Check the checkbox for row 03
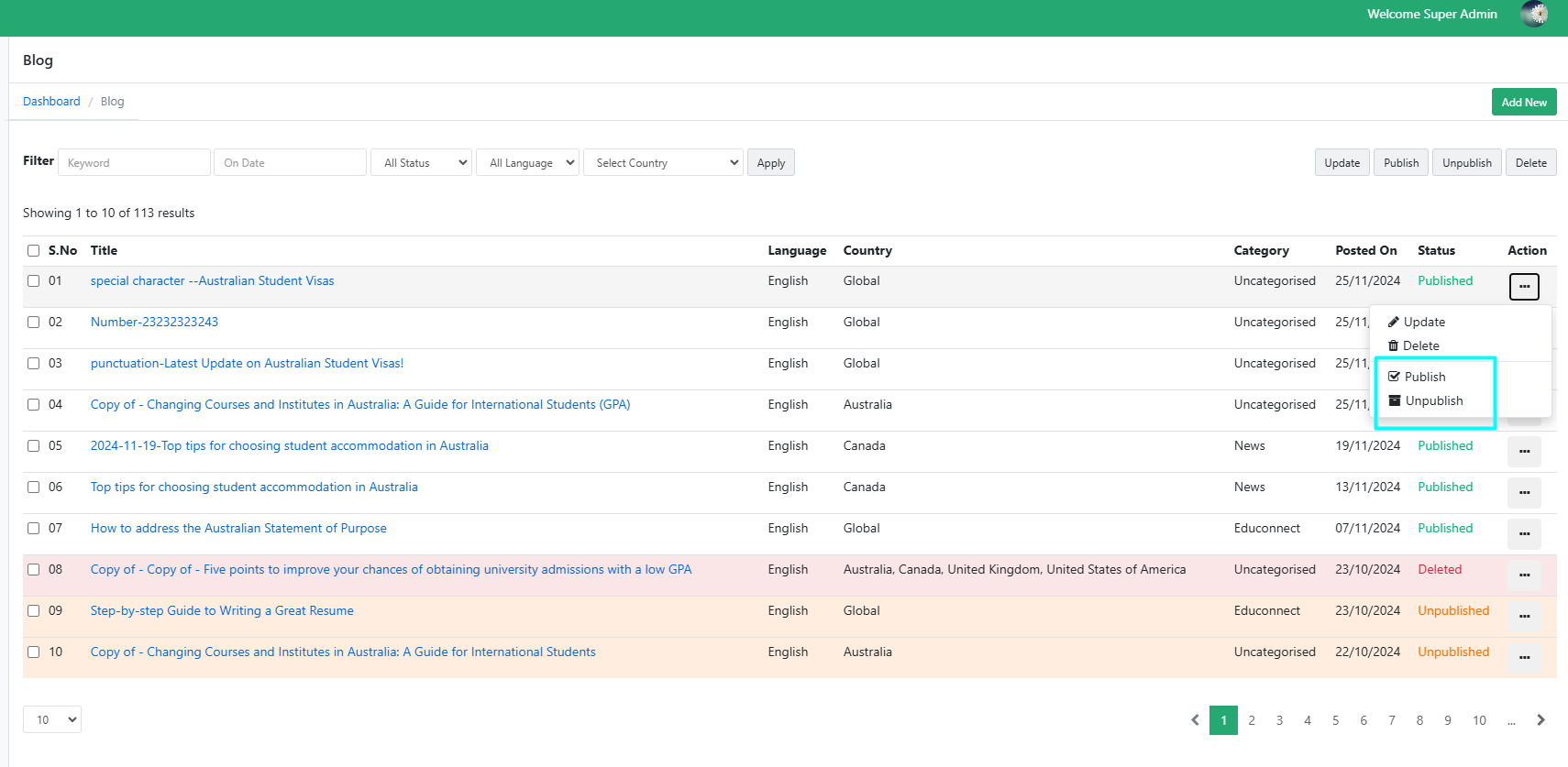This screenshot has width=1568, height=767. click(34, 364)
